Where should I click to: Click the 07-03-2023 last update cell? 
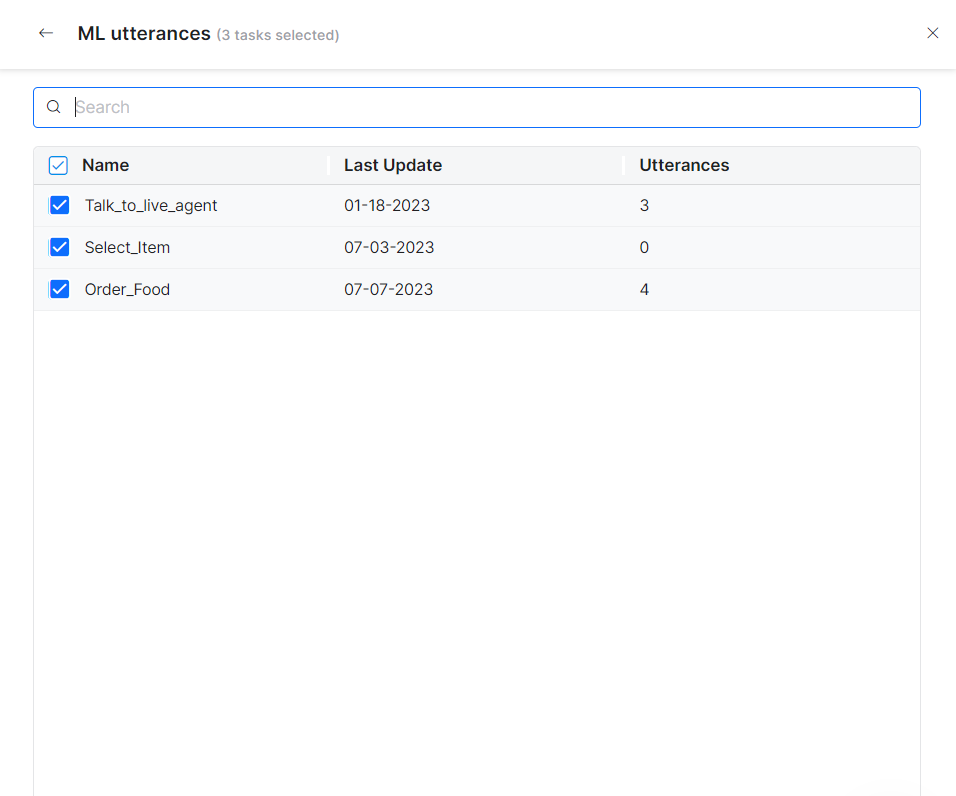coord(389,247)
